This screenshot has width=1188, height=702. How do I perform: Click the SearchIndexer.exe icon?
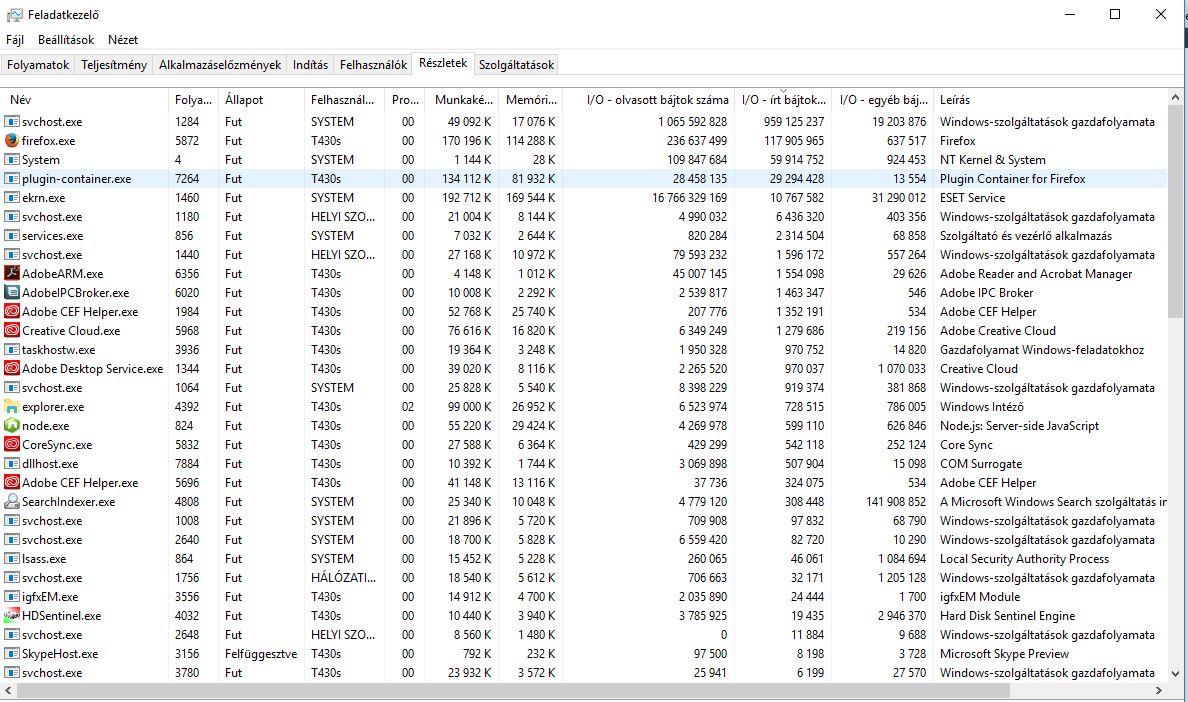(x=11, y=501)
